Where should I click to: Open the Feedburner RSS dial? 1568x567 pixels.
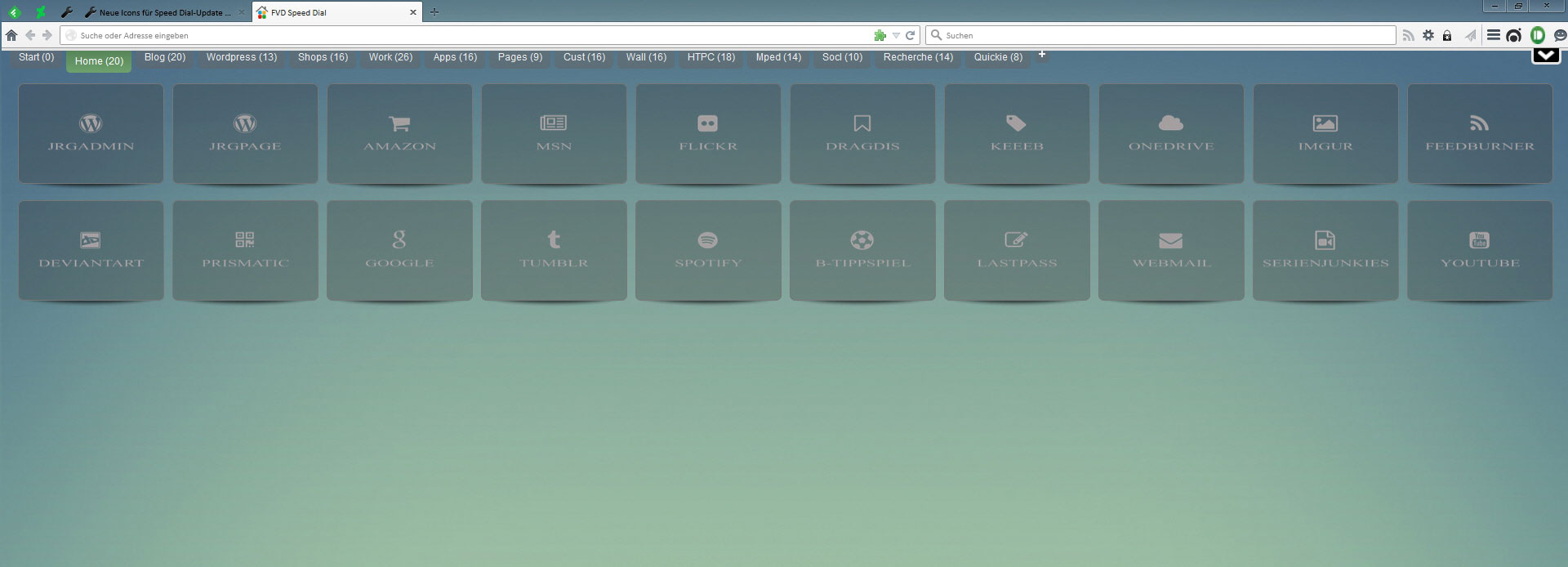click(x=1480, y=134)
